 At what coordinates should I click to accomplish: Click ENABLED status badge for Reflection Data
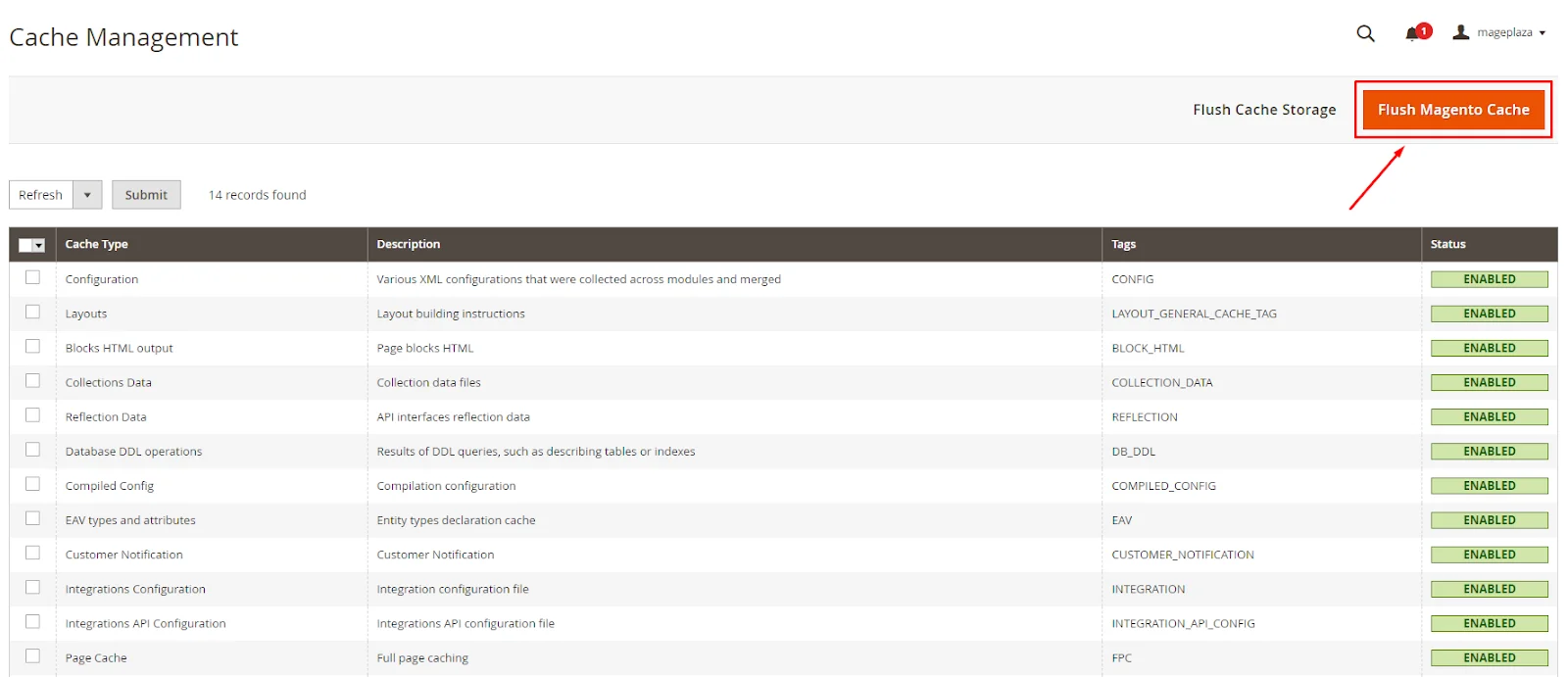coord(1489,416)
